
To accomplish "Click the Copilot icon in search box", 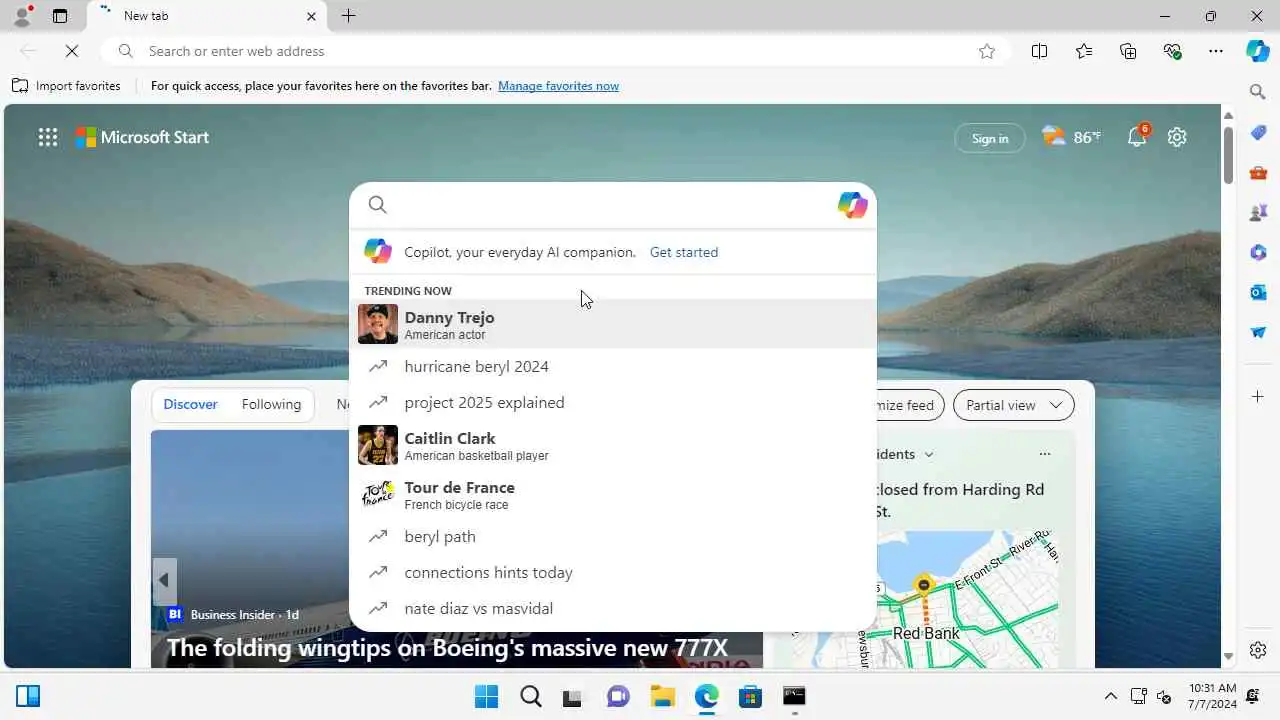I will click(852, 205).
